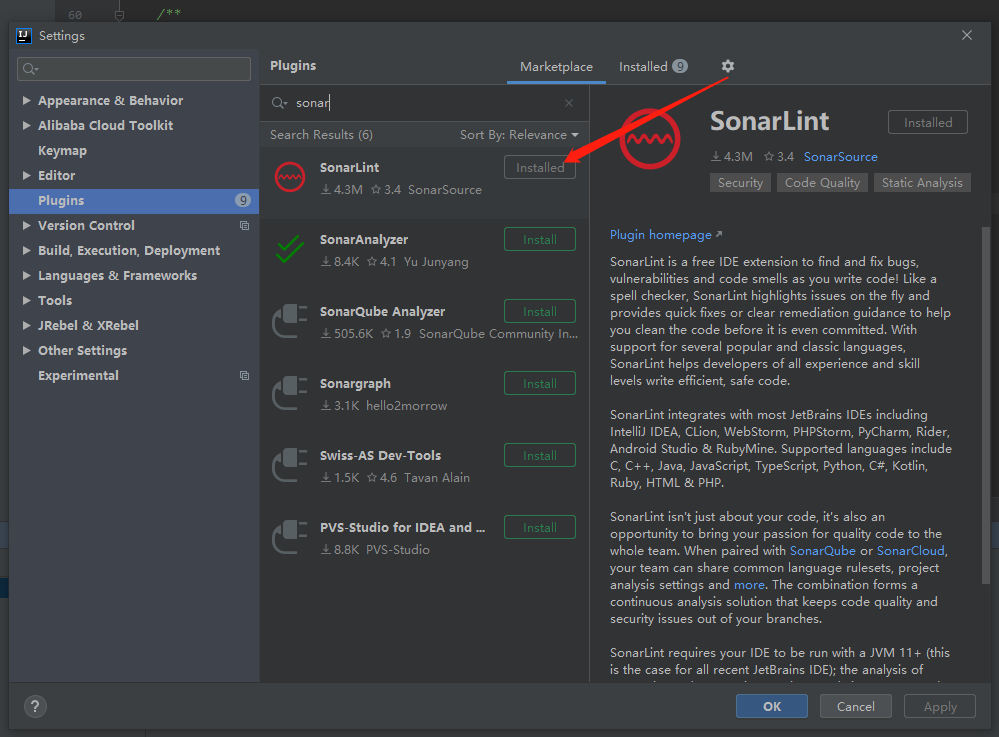Confirm settings with OK
Screen dimensions: 999x737
772,706
